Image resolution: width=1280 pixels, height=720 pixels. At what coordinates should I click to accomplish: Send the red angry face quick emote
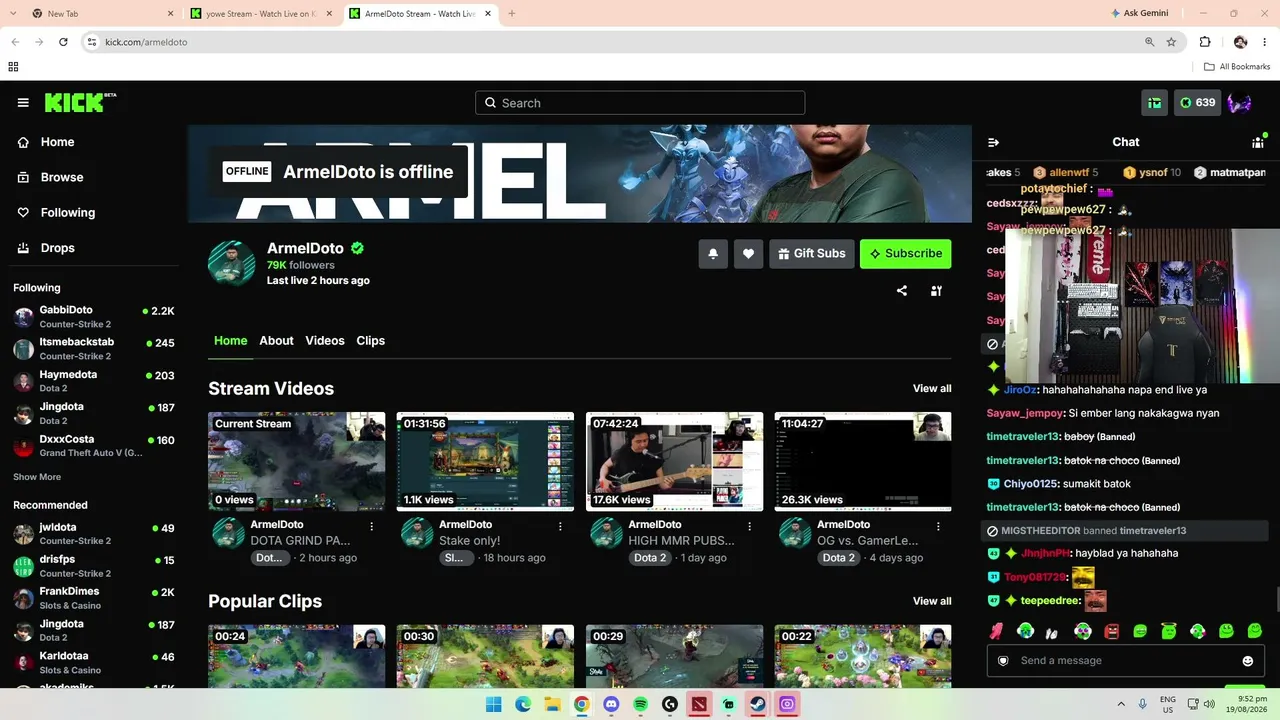tap(1111, 631)
